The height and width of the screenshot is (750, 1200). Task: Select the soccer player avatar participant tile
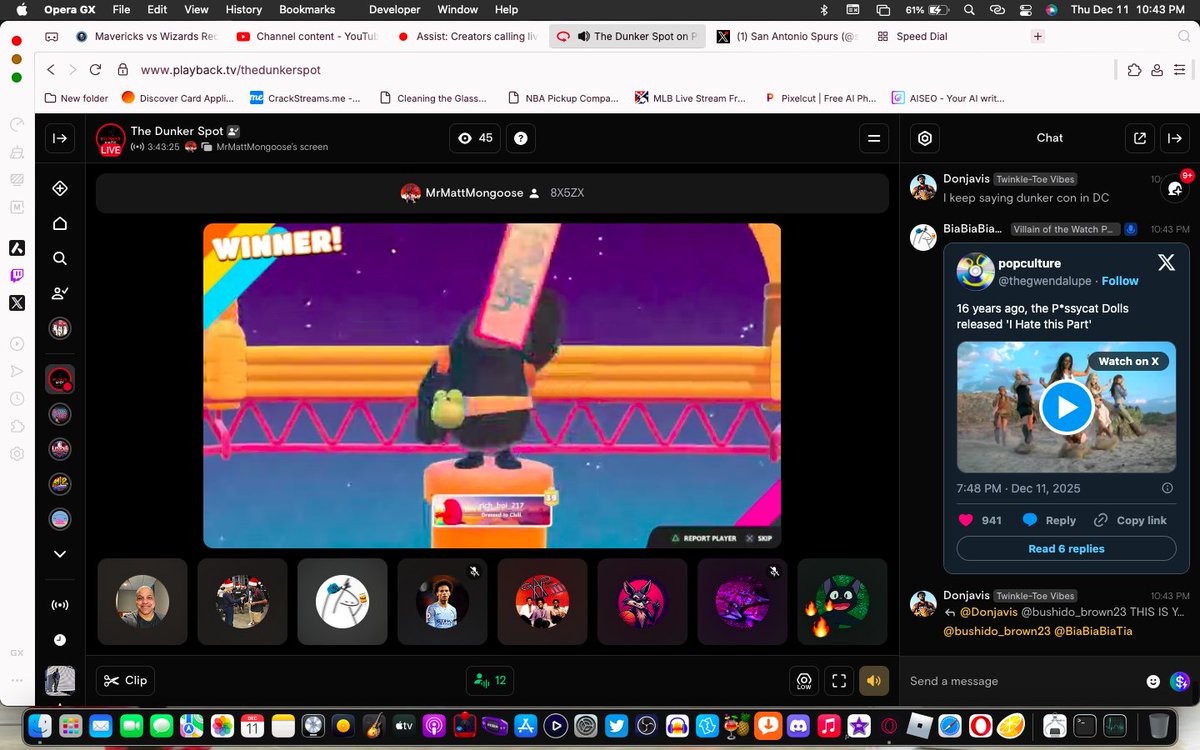[x=442, y=601]
